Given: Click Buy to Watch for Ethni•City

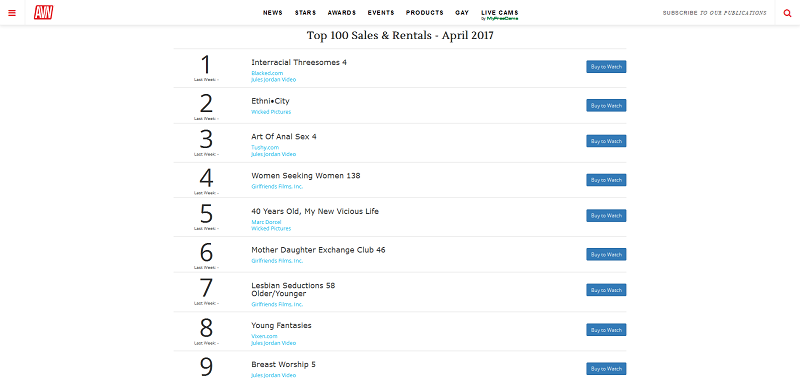Looking at the screenshot, I should click(x=606, y=106).
